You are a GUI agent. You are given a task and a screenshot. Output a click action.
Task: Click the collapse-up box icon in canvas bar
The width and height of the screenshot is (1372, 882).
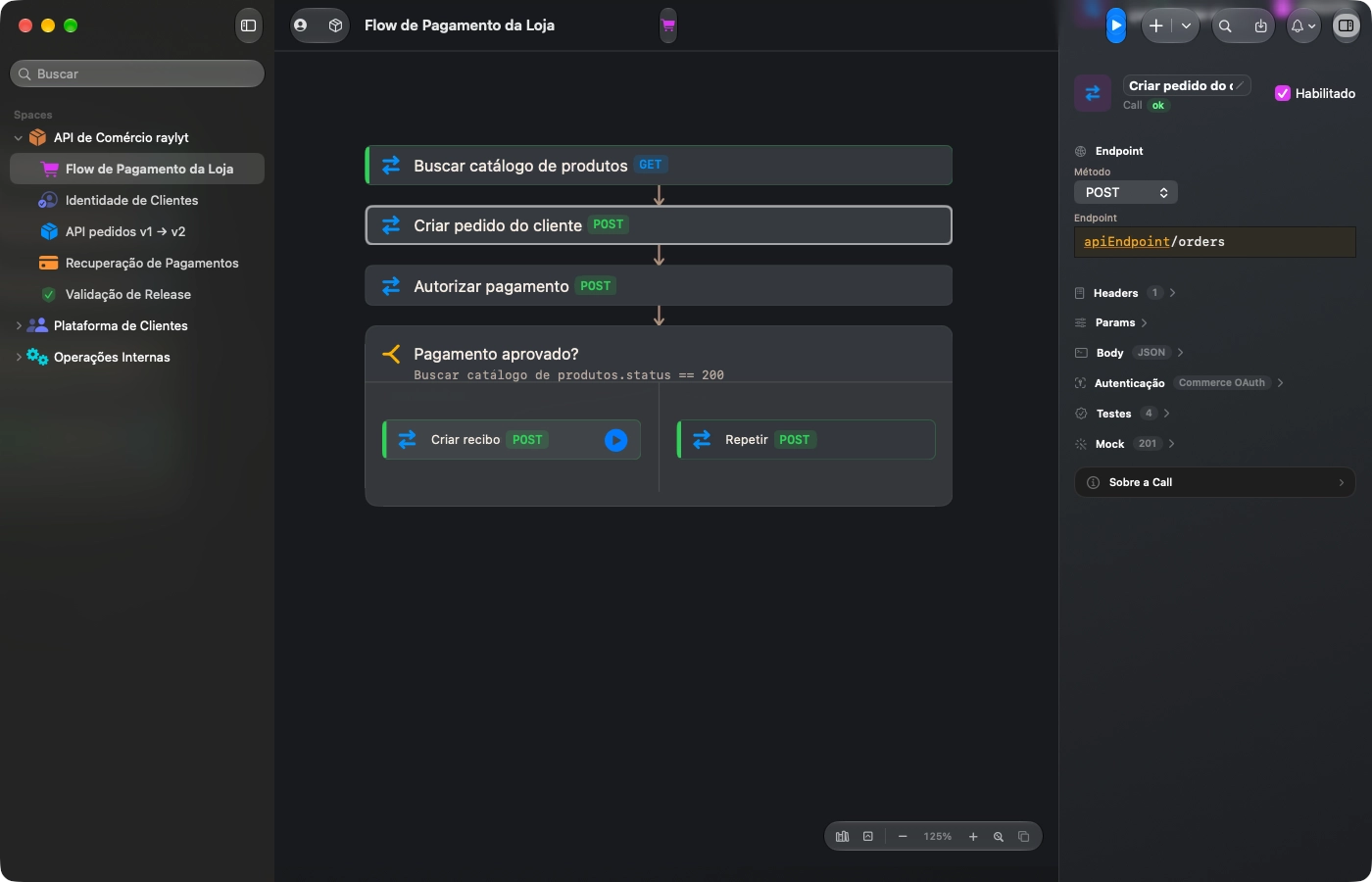pos(868,837)
